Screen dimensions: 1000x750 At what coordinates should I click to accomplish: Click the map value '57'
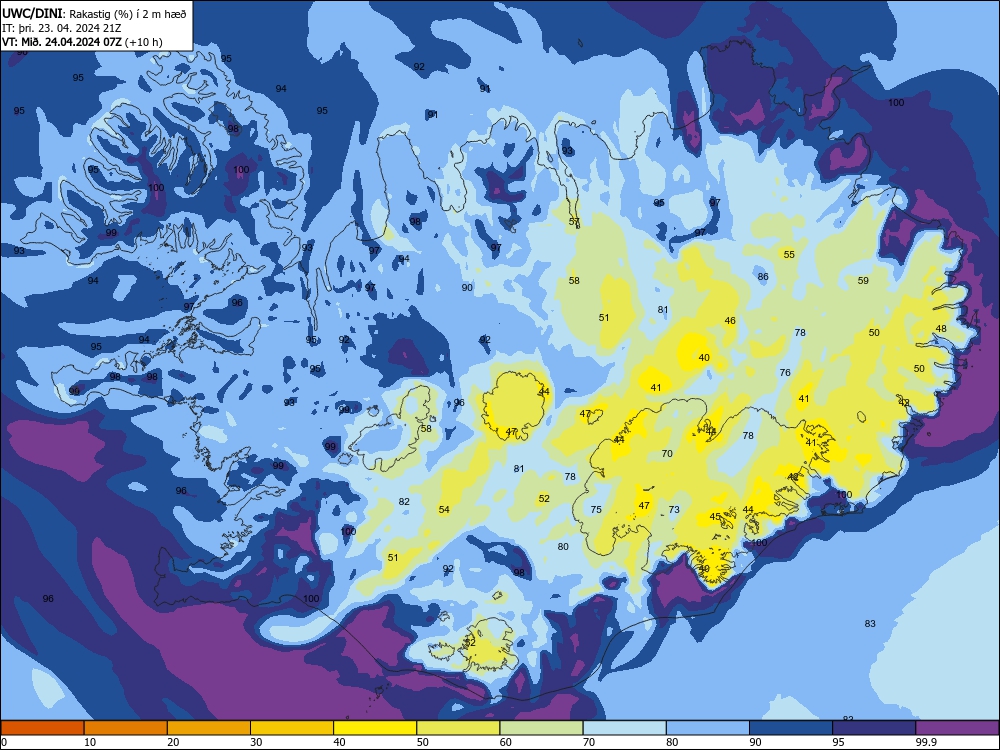tap(574, 222)
